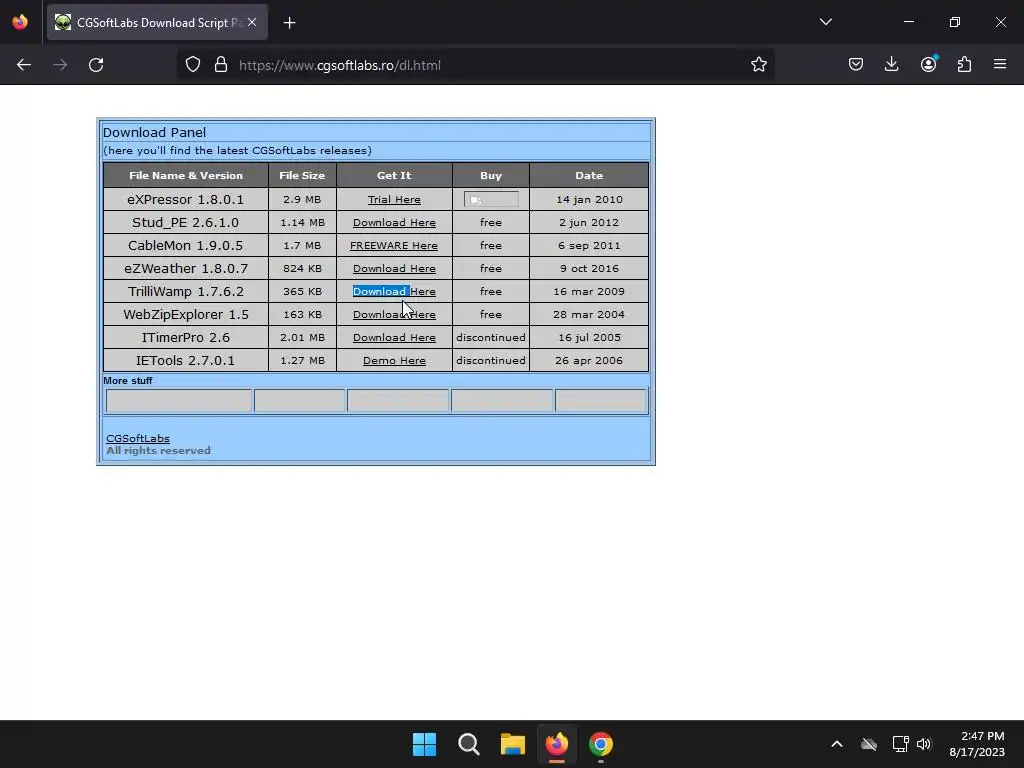Image resolution: width=1024 pixels, height=768 pixels.
Task: Open a new tab
Action: click(x=289, y=23)
